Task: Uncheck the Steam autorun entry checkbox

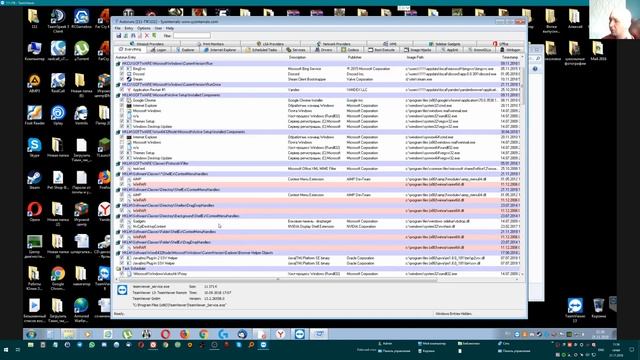Action: coord(122,79)
